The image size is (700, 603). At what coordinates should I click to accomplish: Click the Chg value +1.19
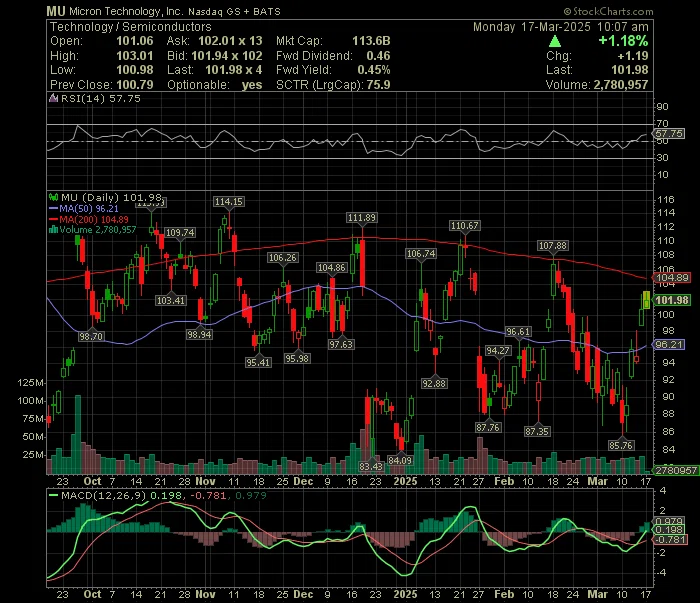[x=633, y=56]
